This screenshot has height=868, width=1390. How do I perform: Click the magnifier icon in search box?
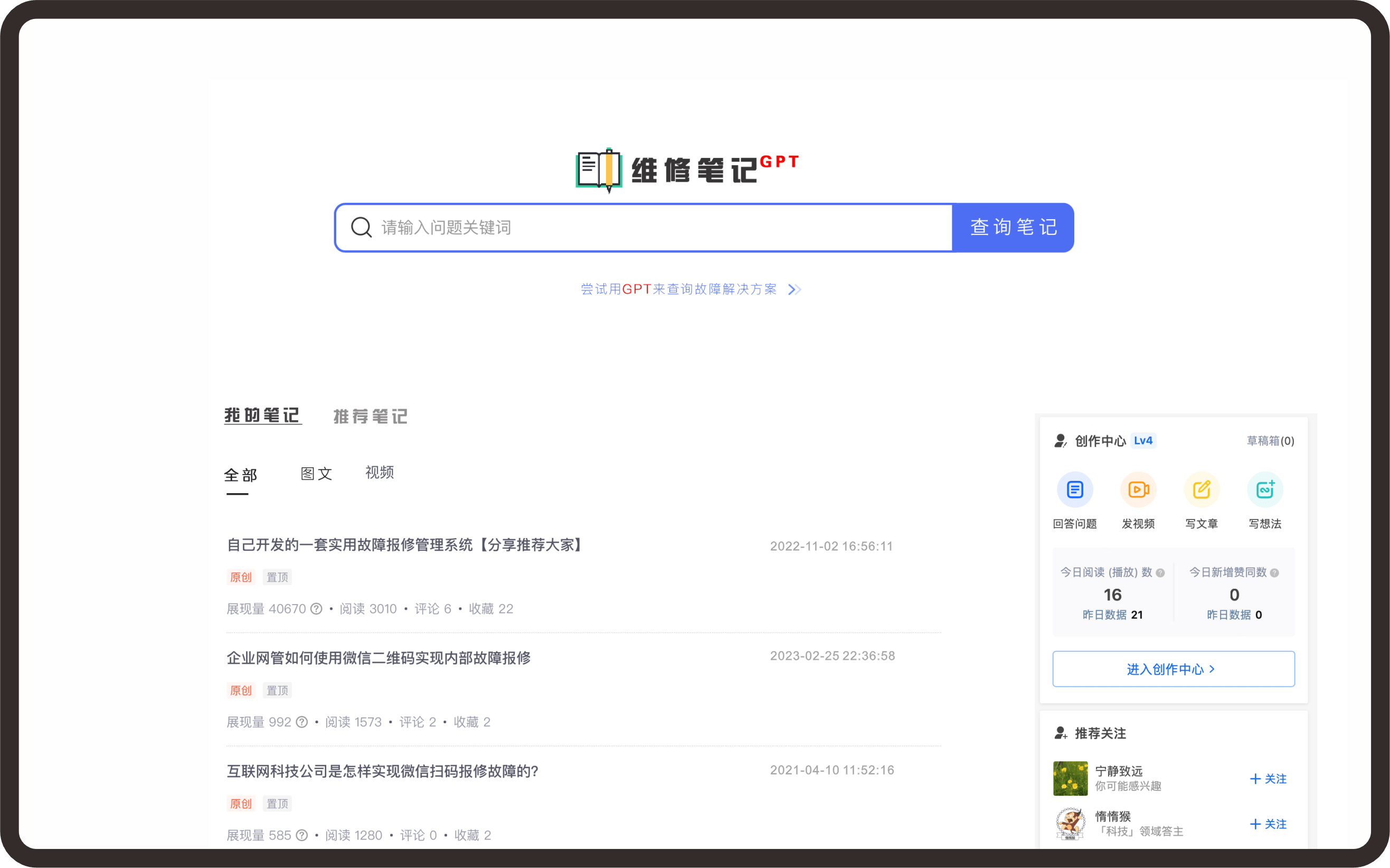(x=361, y=228)
